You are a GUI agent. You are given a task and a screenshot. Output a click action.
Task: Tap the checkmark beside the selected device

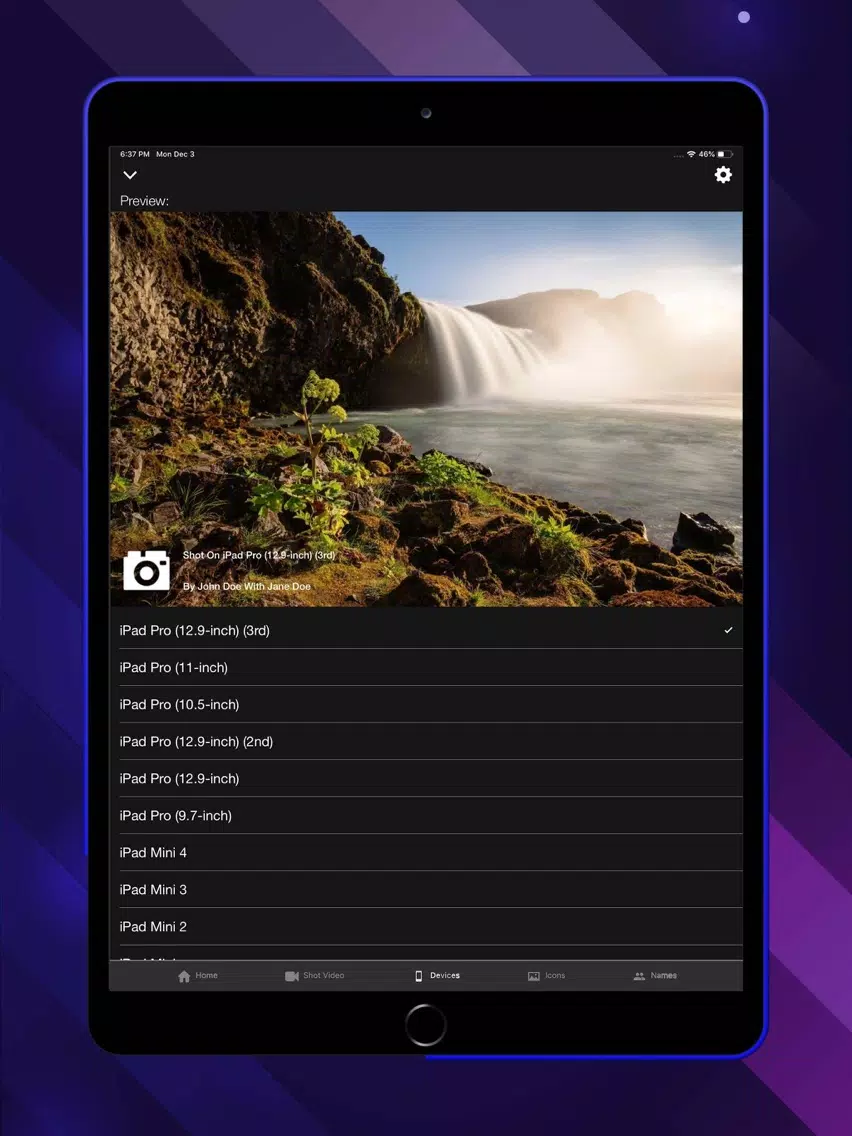coord(728,630)
